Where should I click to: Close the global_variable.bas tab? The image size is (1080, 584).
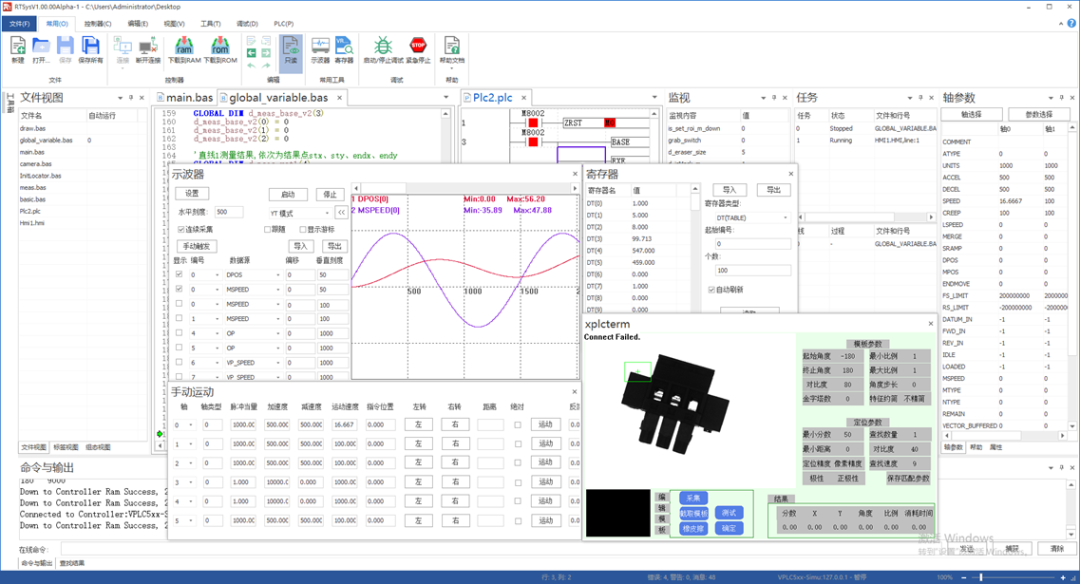pos(340,98)
